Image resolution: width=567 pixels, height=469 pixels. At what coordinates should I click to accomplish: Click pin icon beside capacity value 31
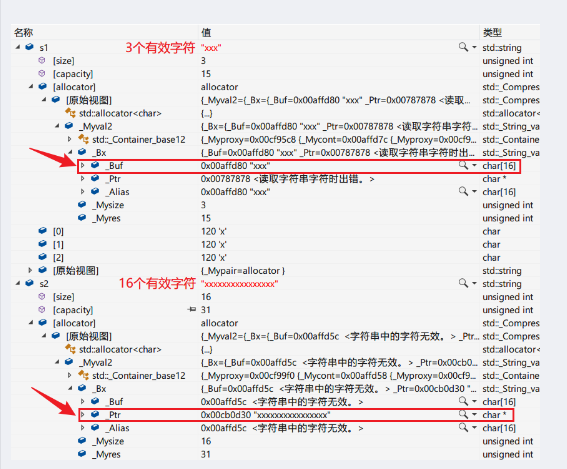[192, 309]
